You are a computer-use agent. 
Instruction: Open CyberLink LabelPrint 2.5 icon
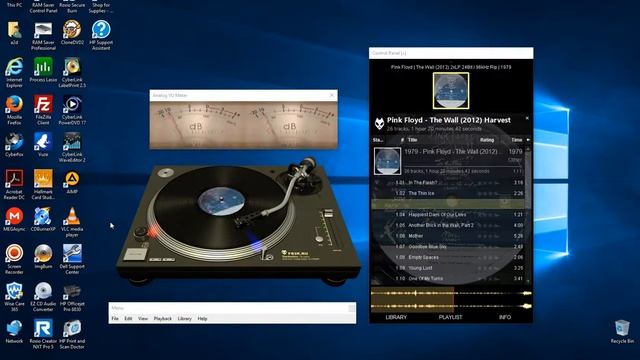click(x=72, y=73)
